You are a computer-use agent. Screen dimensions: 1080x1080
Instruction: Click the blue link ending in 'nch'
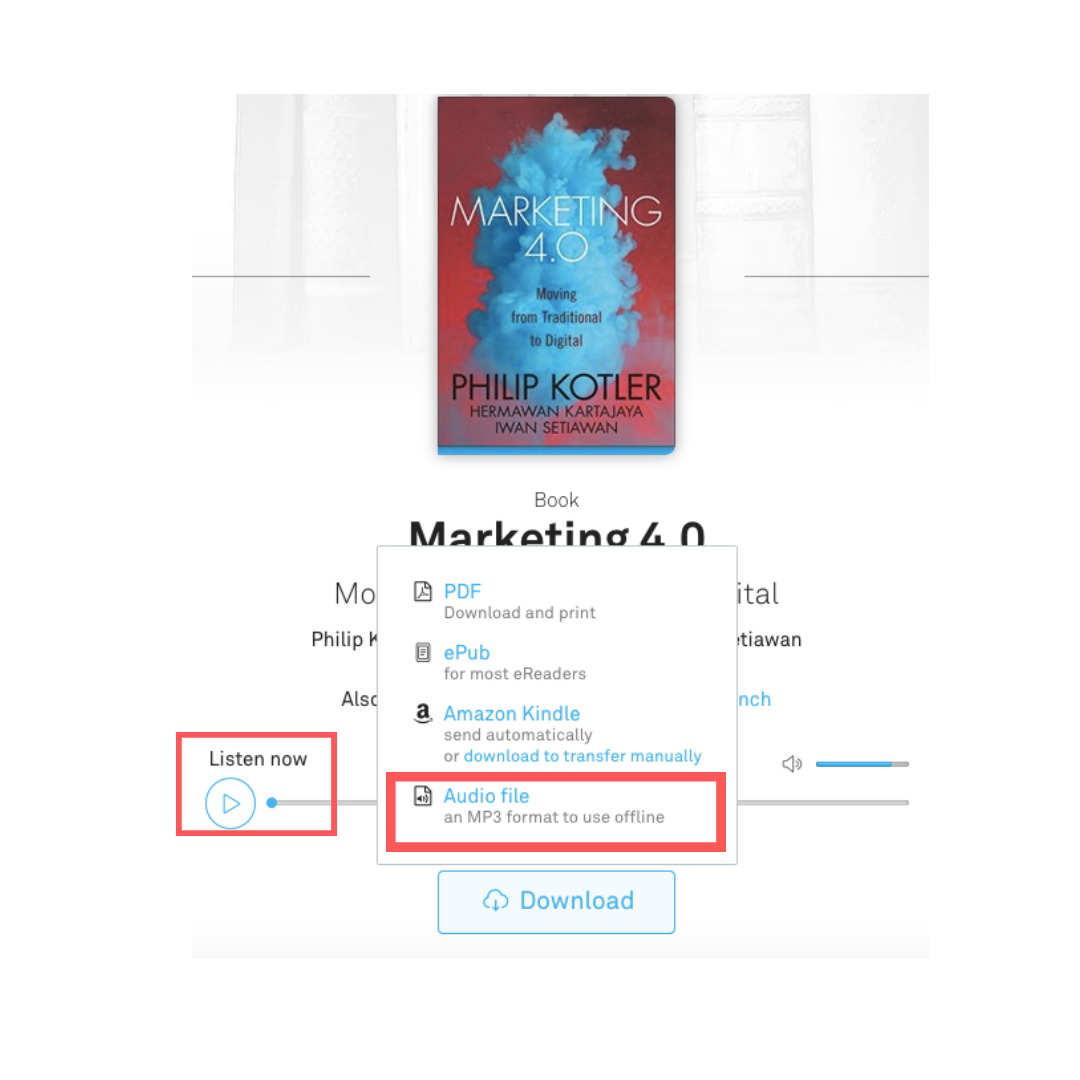754,699
